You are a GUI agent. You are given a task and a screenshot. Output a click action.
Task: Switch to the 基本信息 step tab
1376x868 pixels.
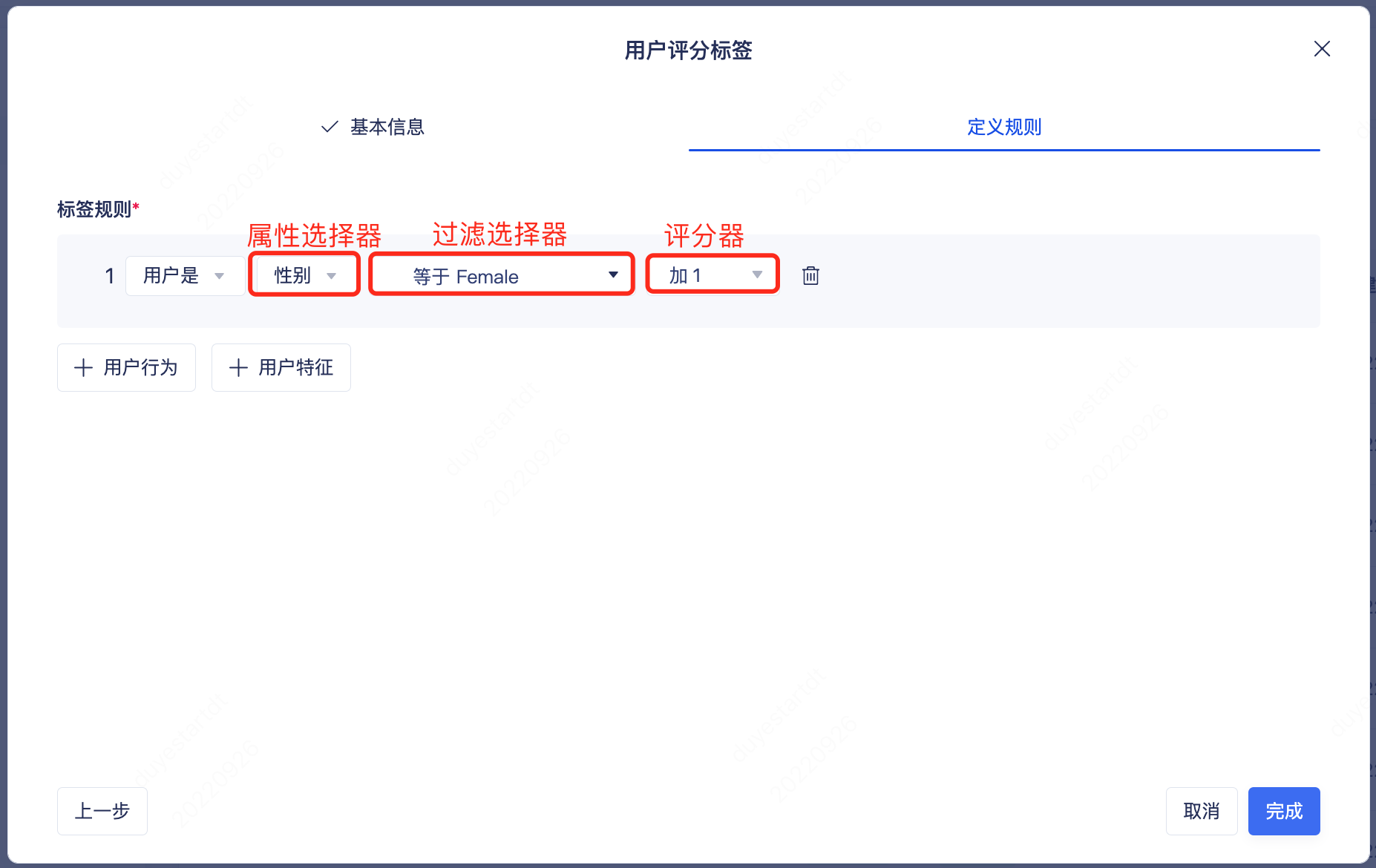click(x=373, y=127)
